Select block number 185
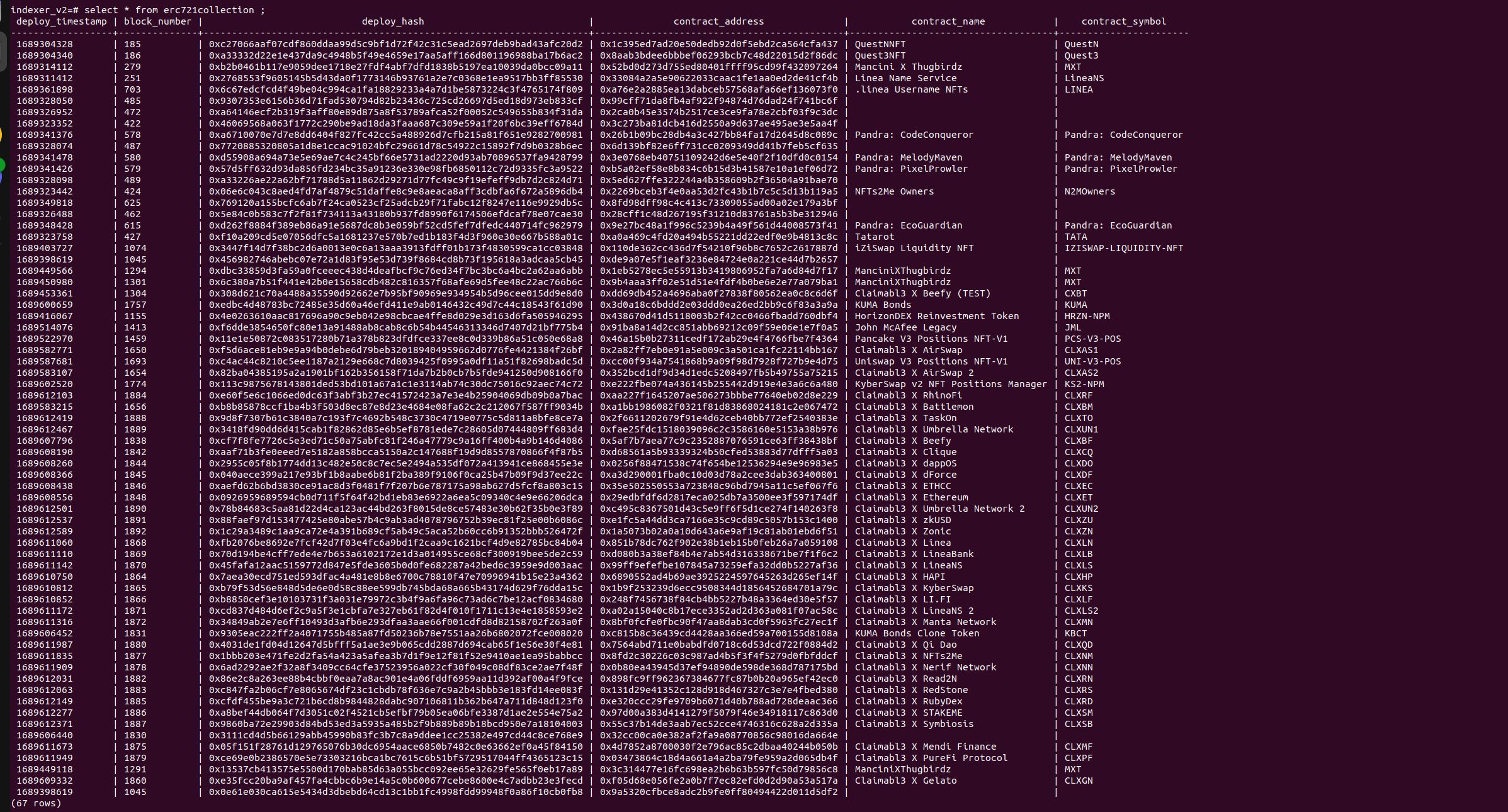 133,44
